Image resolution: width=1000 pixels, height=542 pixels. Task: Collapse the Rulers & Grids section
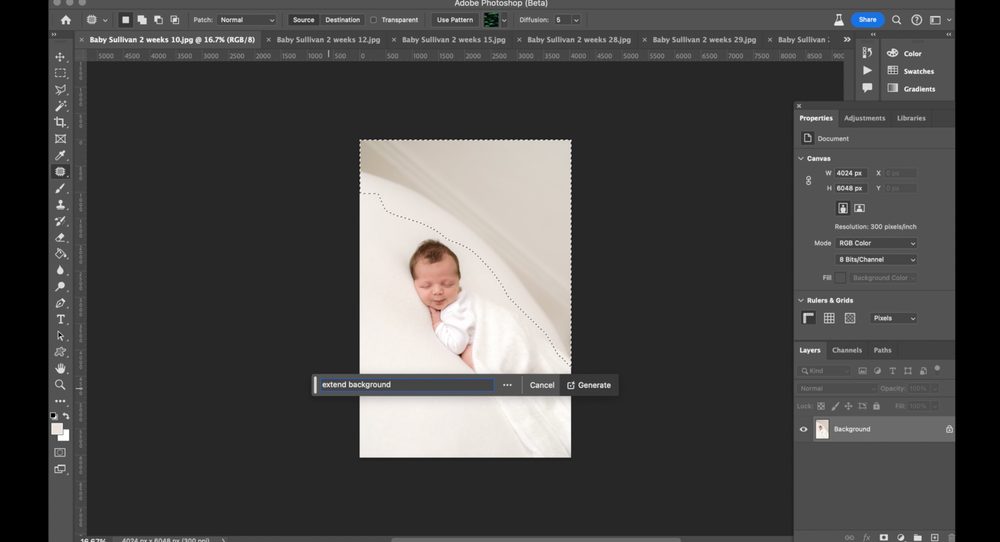click(x=801, y=300)
